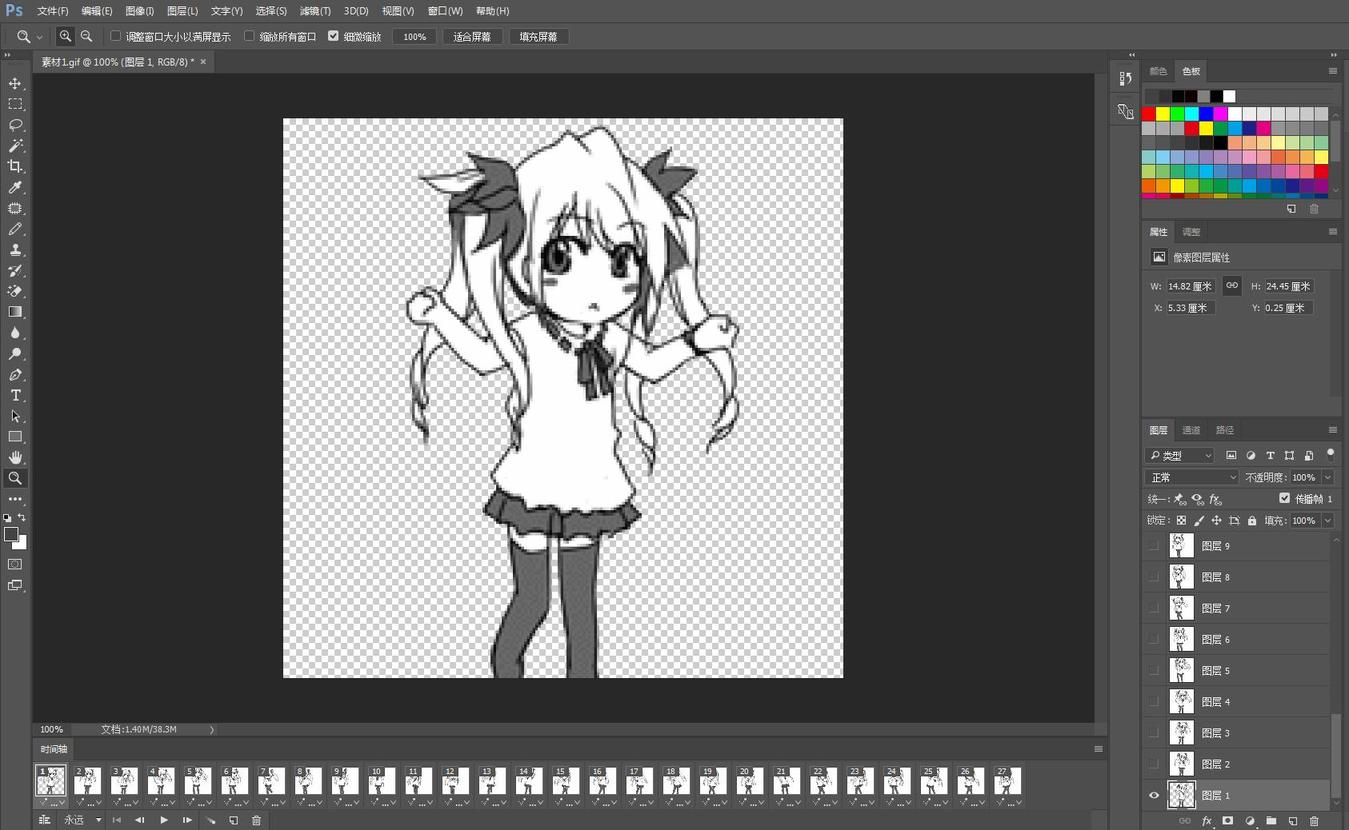Pick the red swatch in the 色板 panel
The height and width of the screenshot is (830, 1349).
(x=1148, y=114)
